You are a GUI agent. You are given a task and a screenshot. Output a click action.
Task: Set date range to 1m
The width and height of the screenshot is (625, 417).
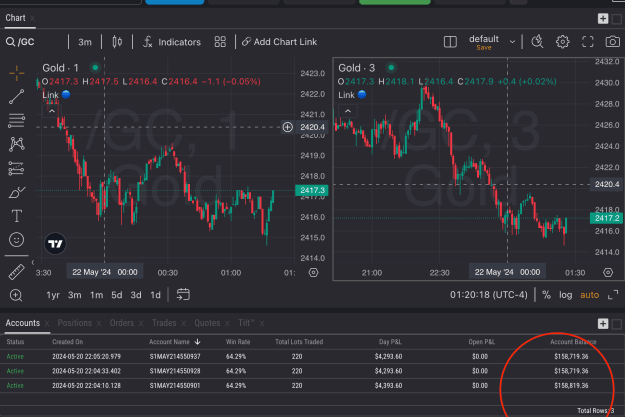click(x=96, y=295)
